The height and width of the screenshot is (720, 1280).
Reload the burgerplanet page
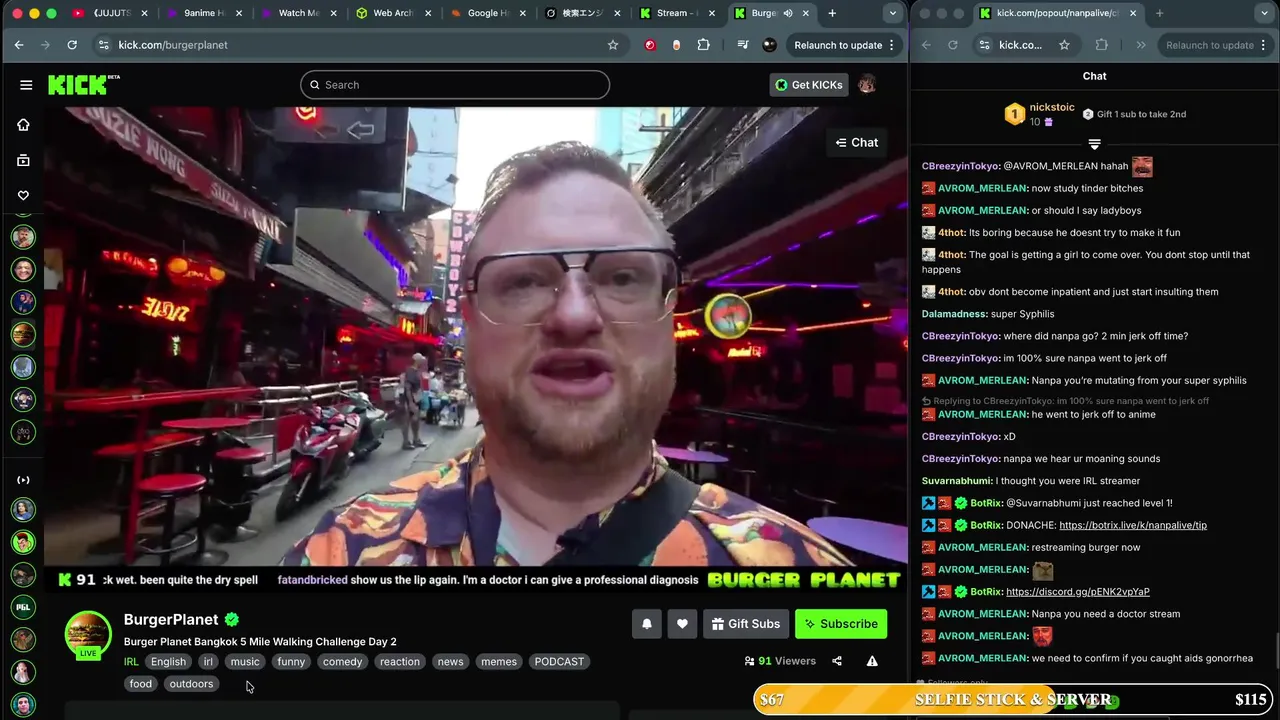tap(72, 45)
